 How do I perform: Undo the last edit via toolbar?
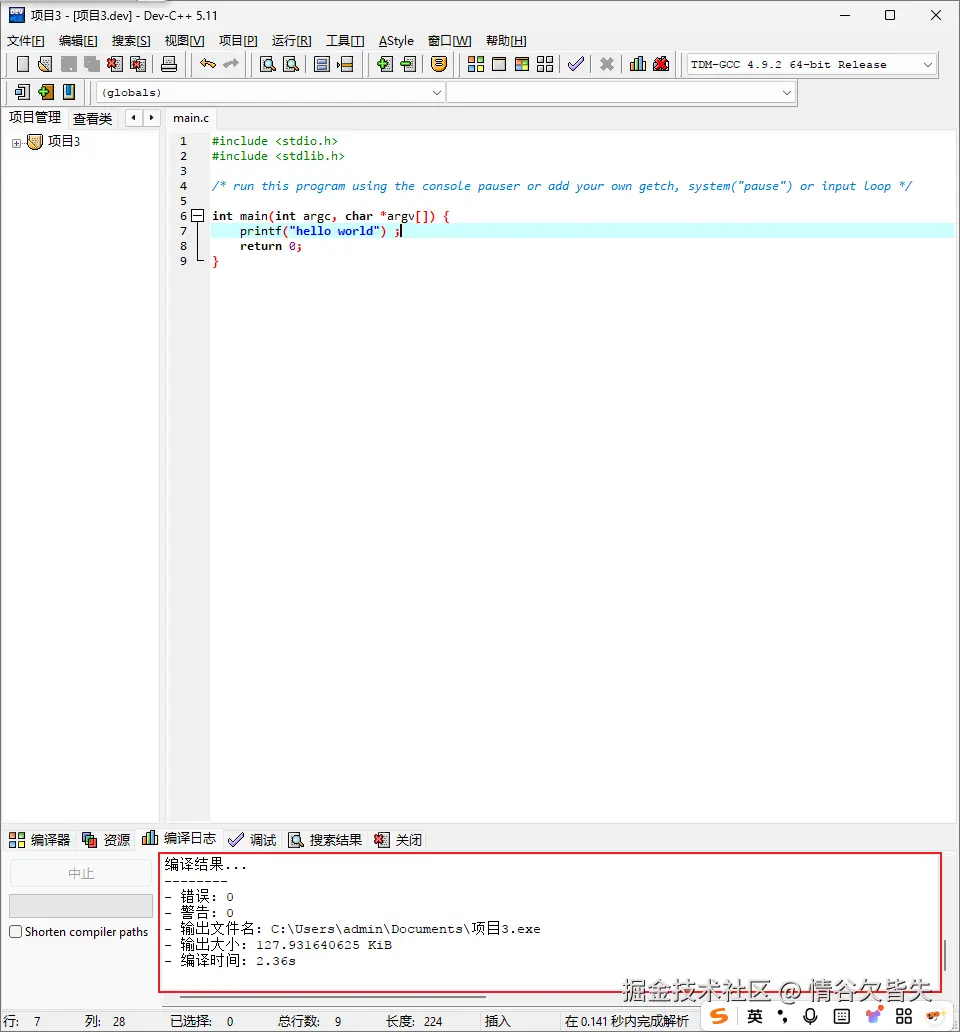coord(208,64)
